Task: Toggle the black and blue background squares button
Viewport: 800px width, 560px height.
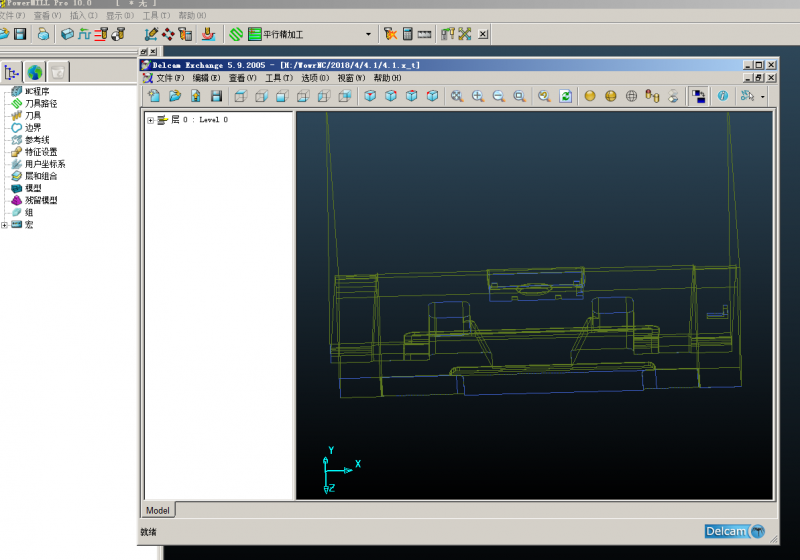Action: (698, 96)
